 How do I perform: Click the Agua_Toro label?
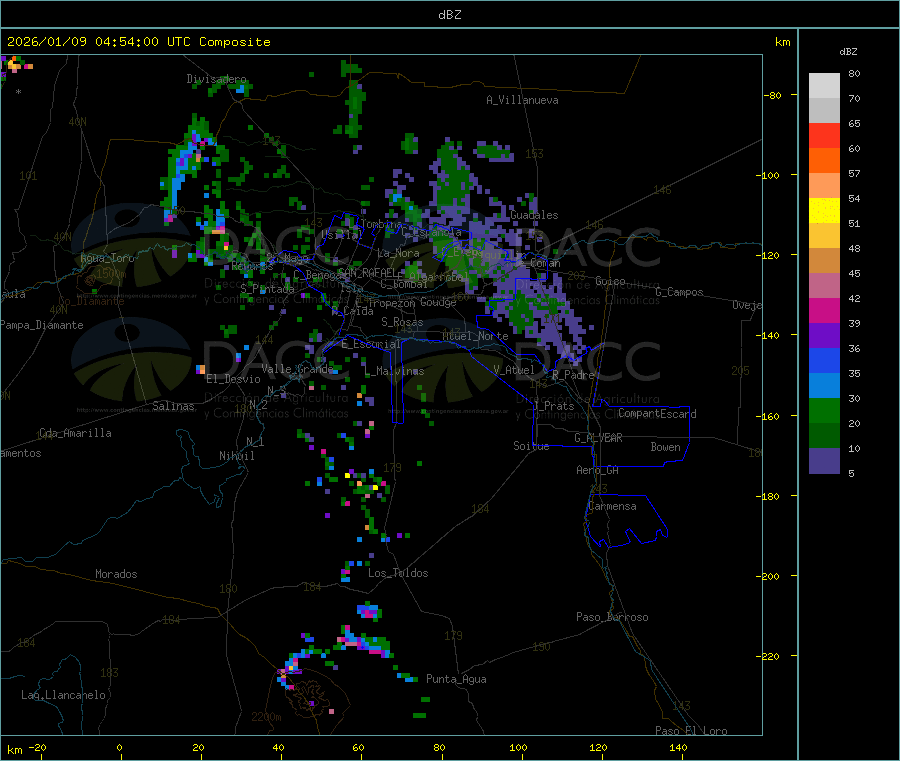pos(107,258)
